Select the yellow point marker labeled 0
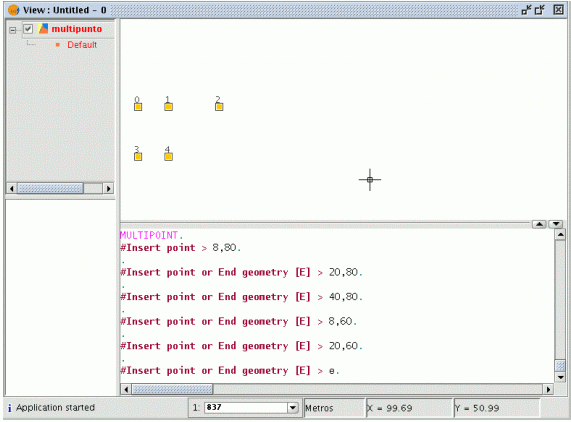The image size is (571, 422). tap(138, 107)
